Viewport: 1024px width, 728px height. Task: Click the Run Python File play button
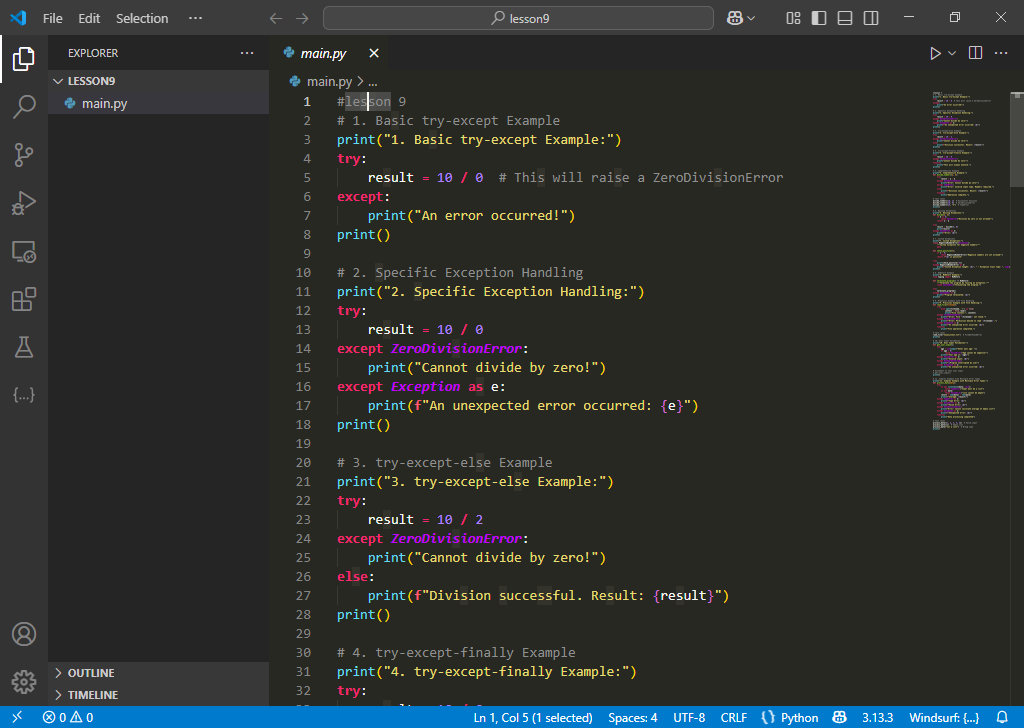pos(935,53)
